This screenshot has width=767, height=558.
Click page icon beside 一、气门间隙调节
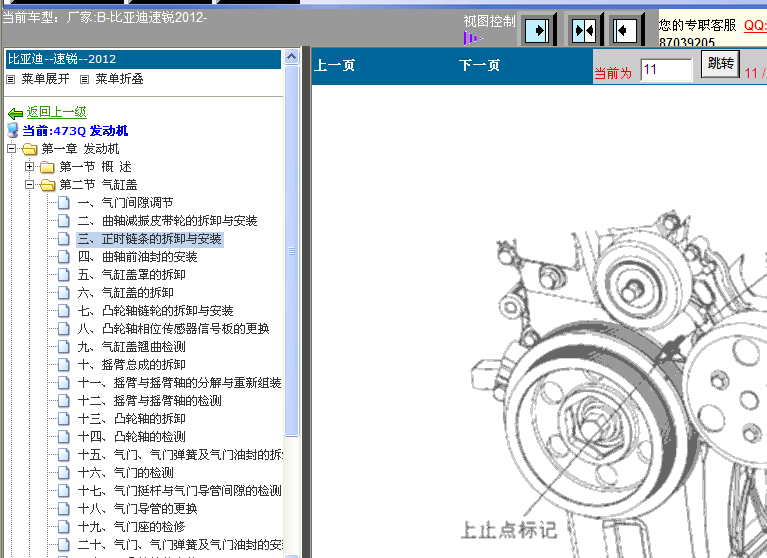64,202
